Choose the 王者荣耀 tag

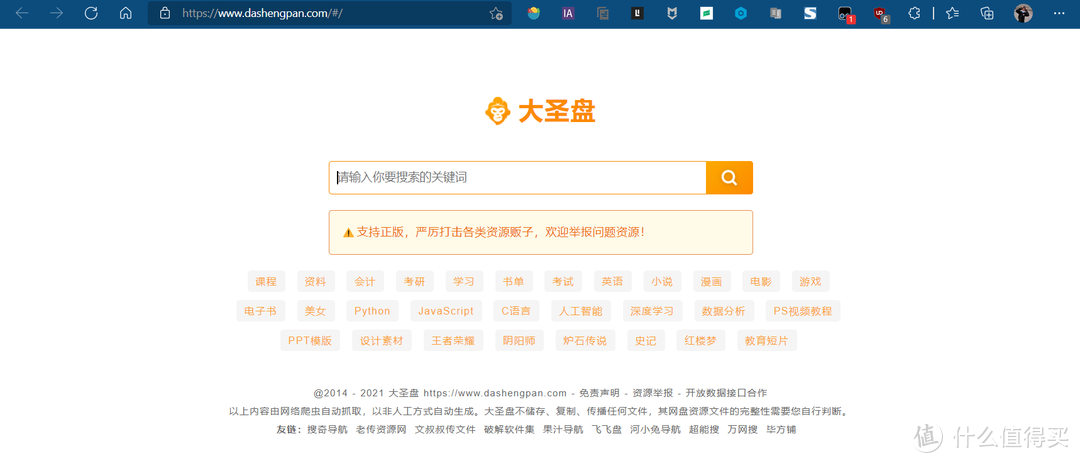pyautogui.click(x=453, y=340)
